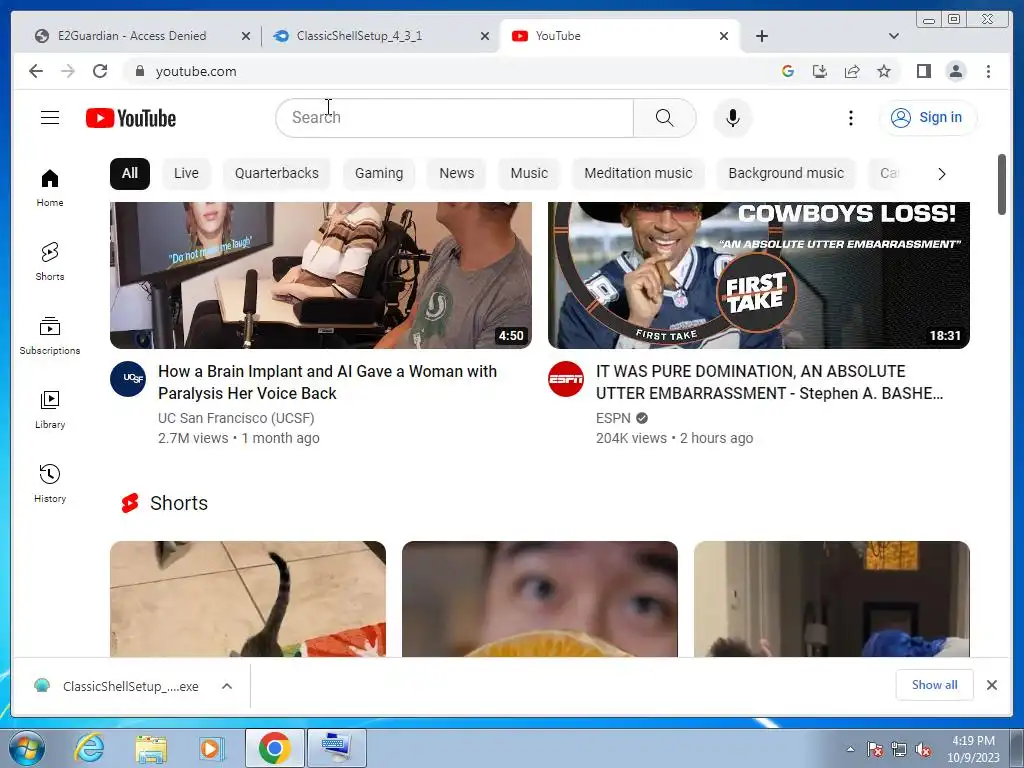The width and height of the screenshot is (1024, 768).
Task: Open Windows Start menu
Action: pyautogui.click(x=27, y=748)
